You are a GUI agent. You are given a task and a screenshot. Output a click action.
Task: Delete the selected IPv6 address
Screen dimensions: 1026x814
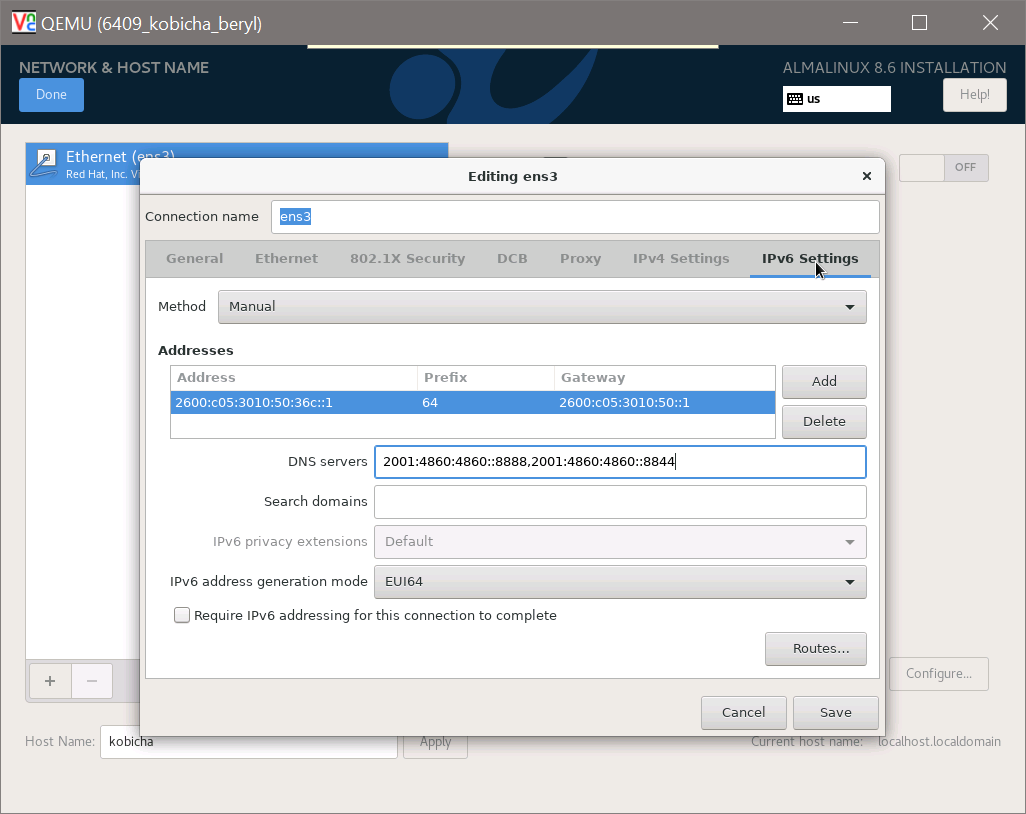click(824, 421)
